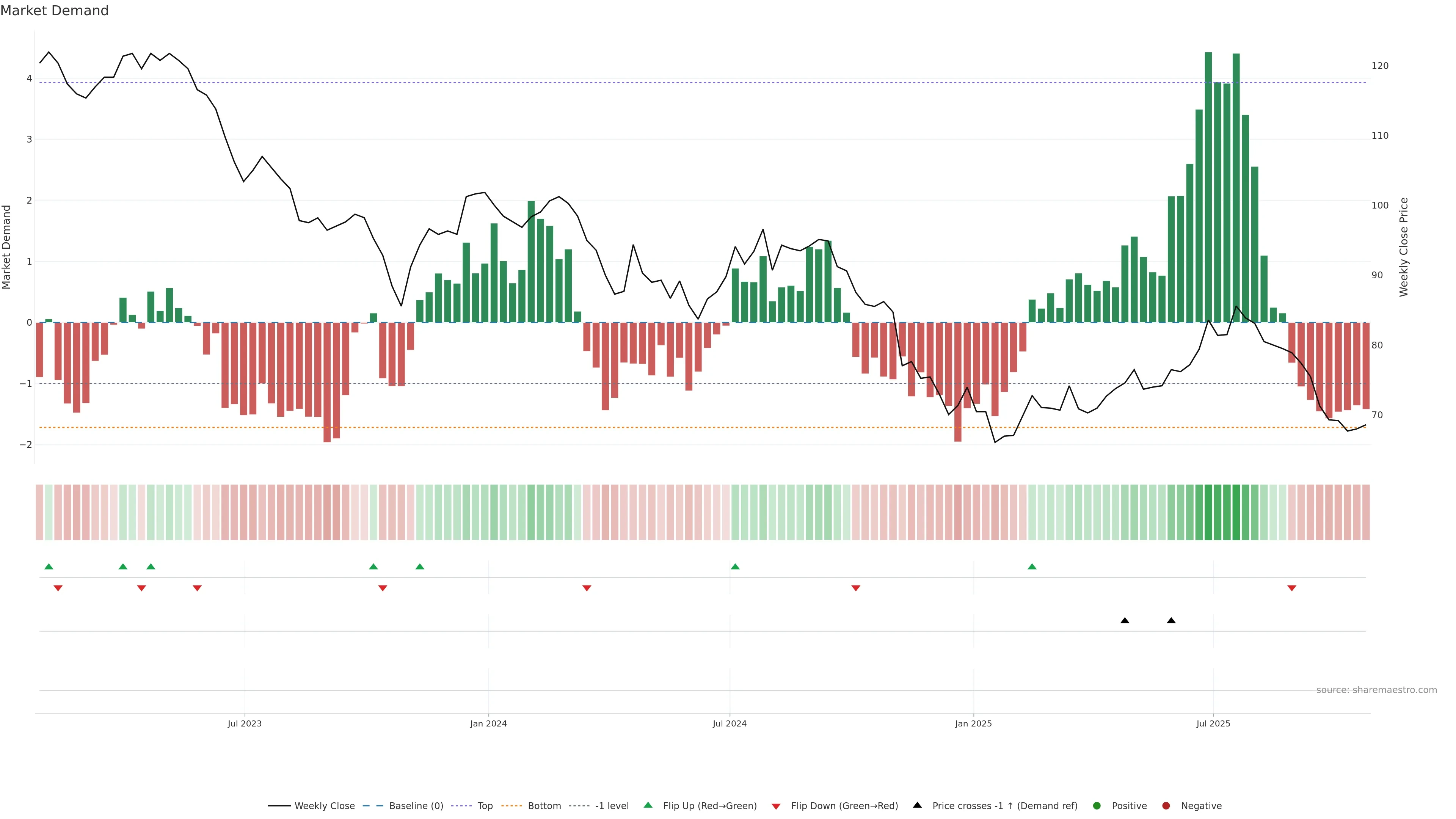Click the Jul 2023 axis label
Screen dimensions: 1456x819
pos(244,723)
